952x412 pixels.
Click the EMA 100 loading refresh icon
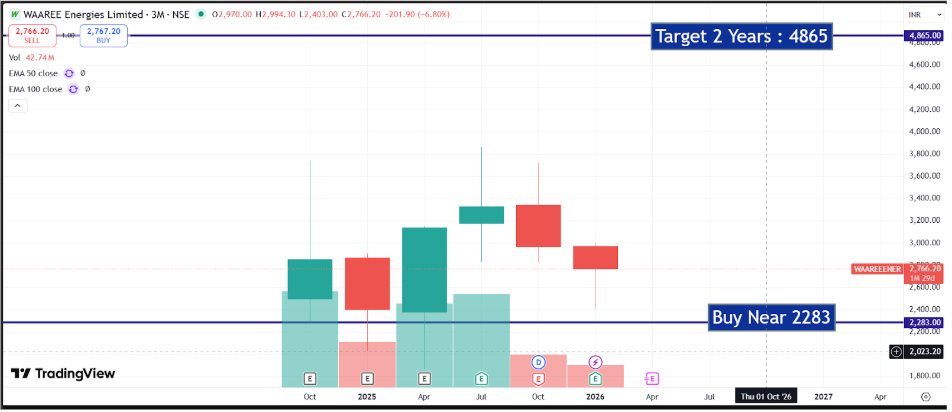[x=73, y=89]
